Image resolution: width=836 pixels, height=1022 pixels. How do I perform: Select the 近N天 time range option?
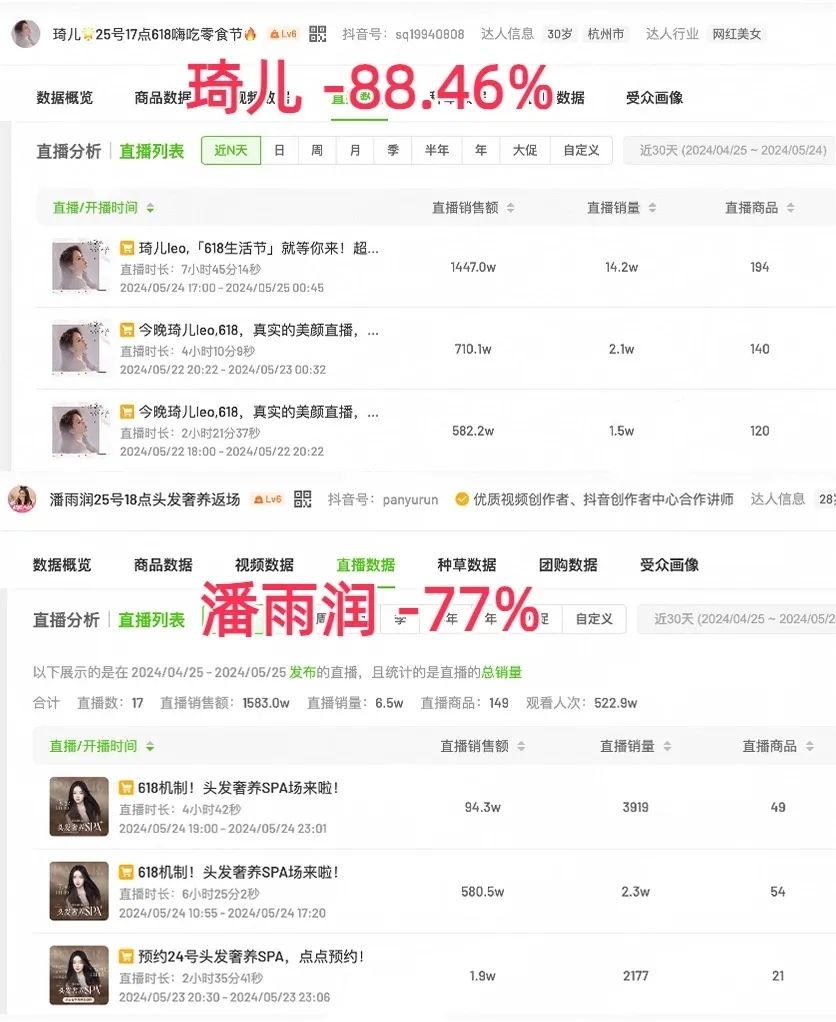(x=231, y=151)
